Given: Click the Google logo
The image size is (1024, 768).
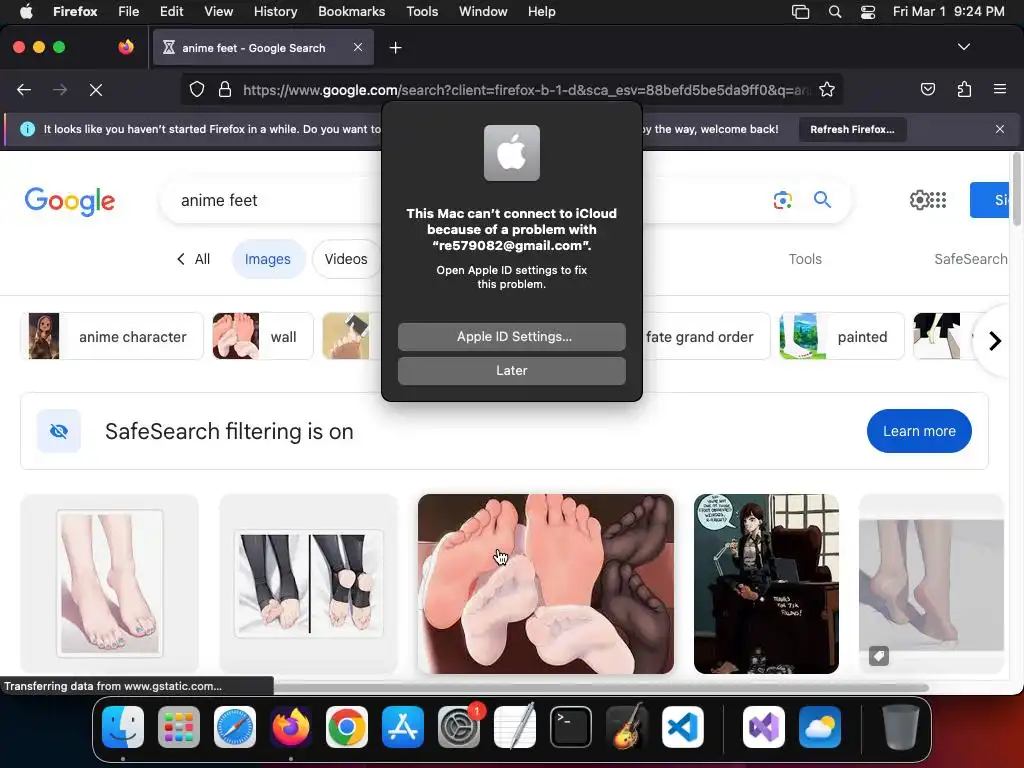Looking at the screenshot, I should [x=70, y=200].
